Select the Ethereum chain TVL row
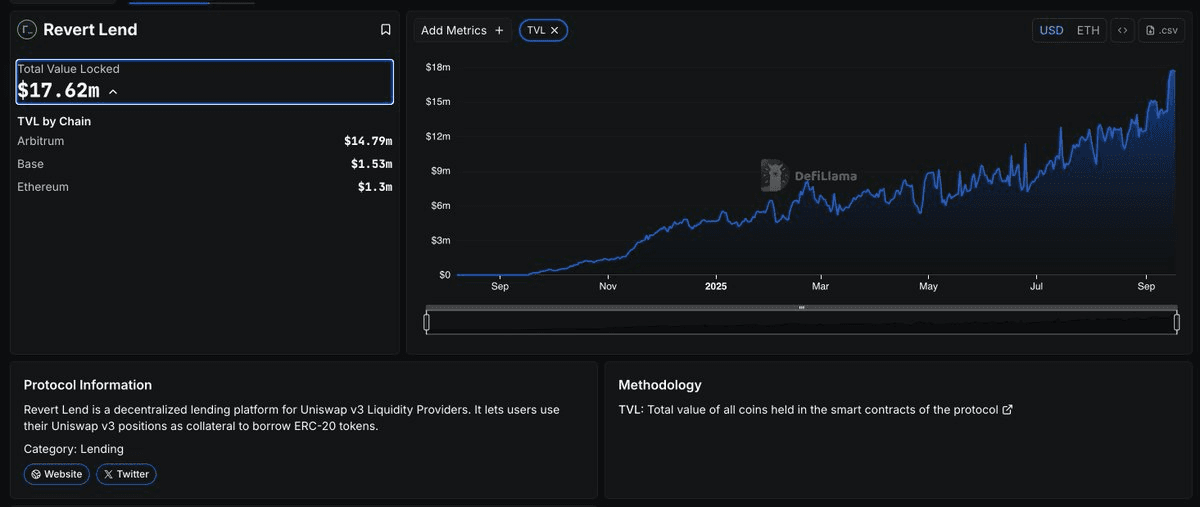1200x507 pixels. coord(204,187)
